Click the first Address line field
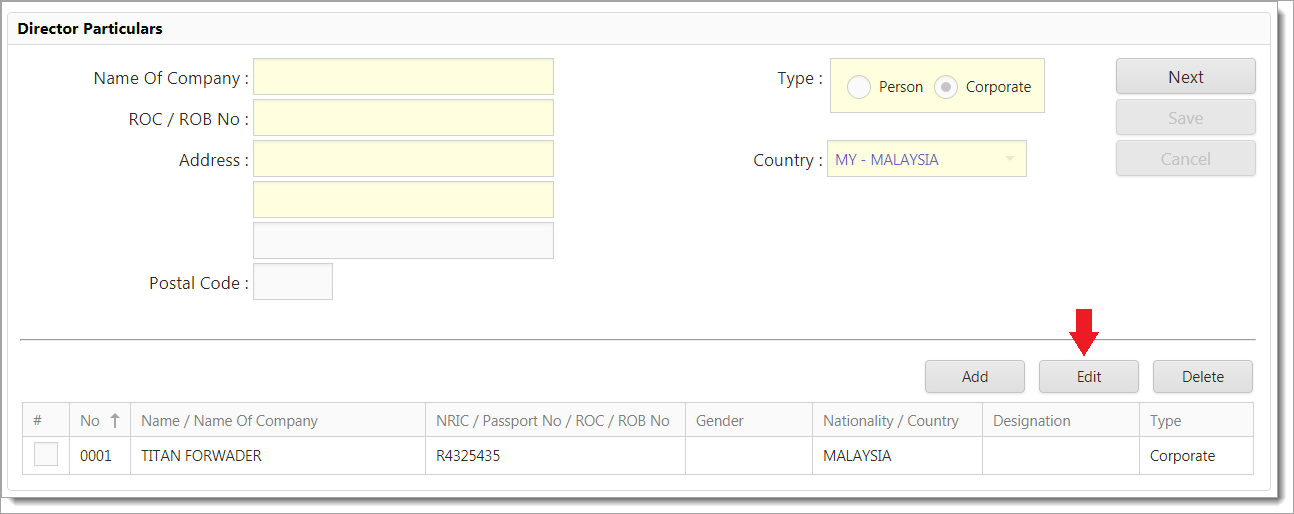The height and width of the screenshot is (514, 1294). point(403,159)
